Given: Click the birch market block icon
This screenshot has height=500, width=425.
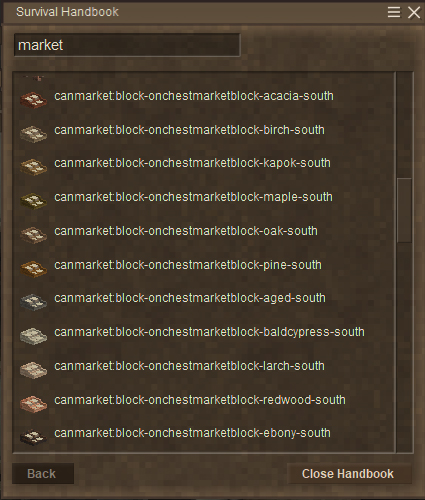Looking at the screenshot, I should (x=33, y=134).
